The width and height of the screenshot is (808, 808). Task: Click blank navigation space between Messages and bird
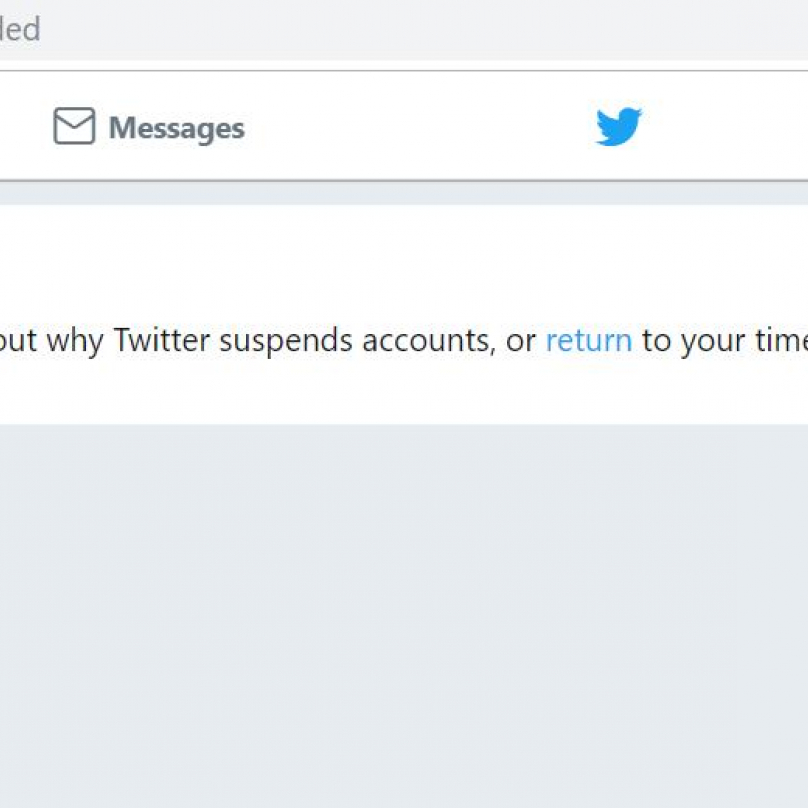coord(420,127)
